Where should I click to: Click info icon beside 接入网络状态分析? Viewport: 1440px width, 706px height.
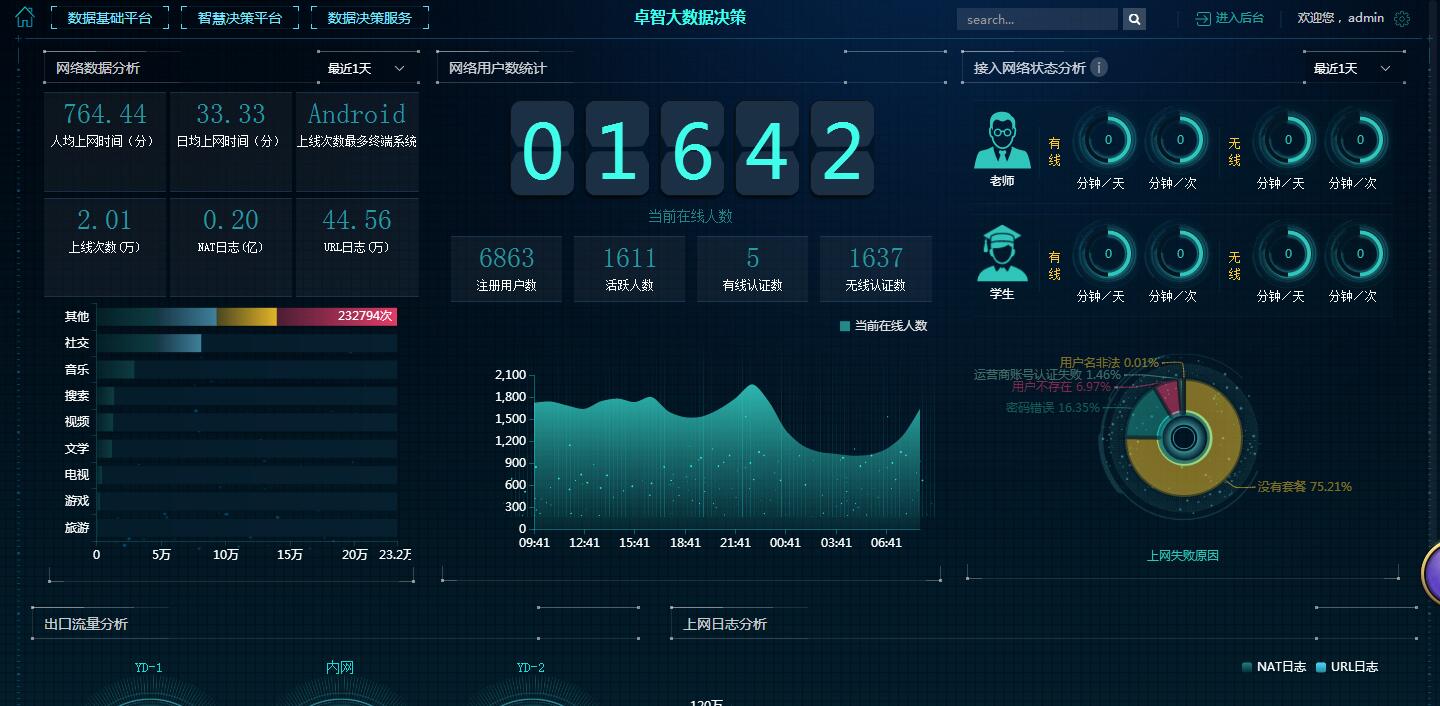(x=1099, y=67)
